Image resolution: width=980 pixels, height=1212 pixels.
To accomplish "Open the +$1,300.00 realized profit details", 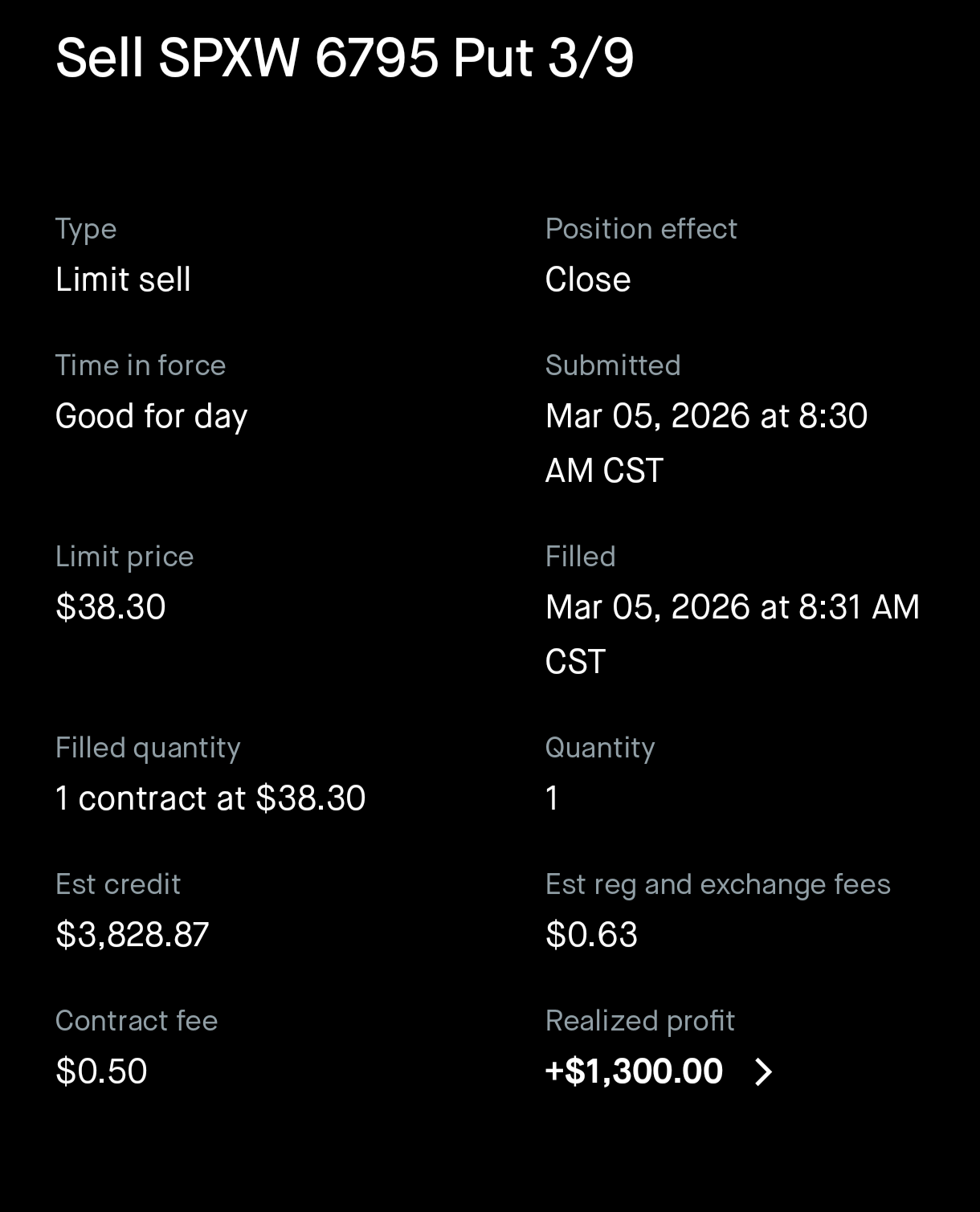I will 634,1071.
